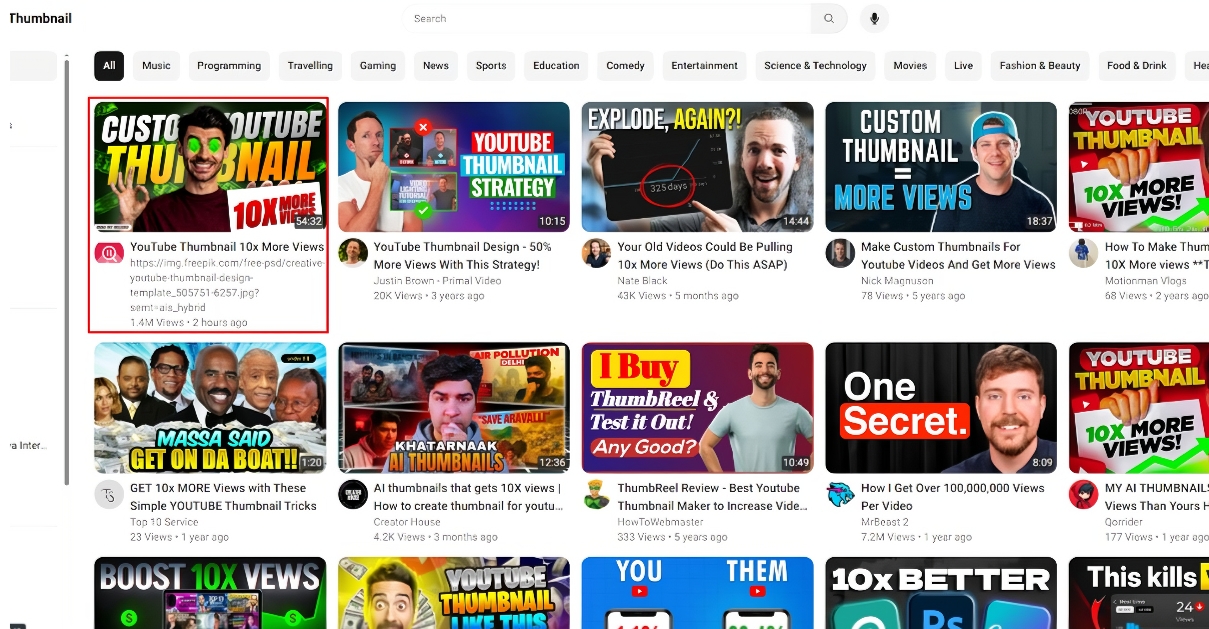Filter by Live category

(963, 66)
